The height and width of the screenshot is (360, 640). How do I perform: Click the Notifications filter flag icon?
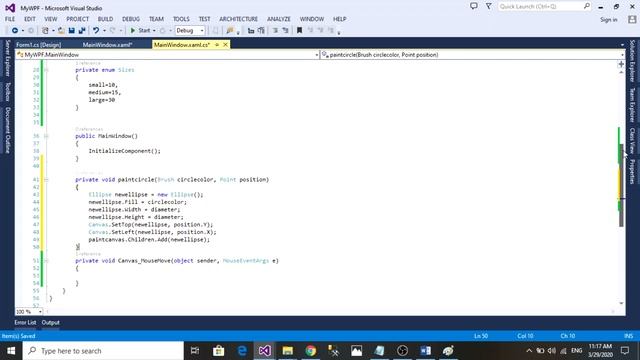click(489, 6)
